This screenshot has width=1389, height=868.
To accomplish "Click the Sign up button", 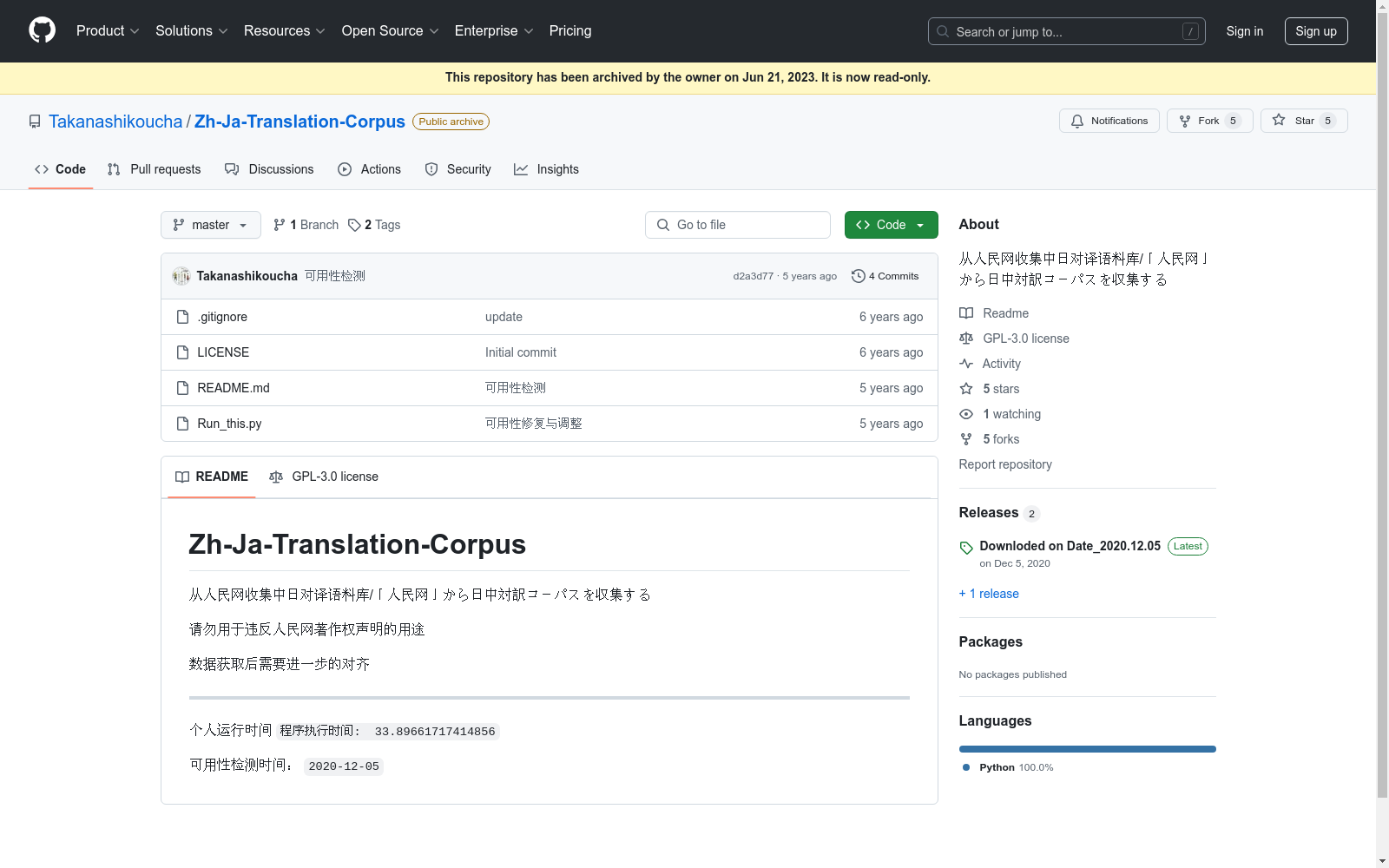I will click(1316, 31).
